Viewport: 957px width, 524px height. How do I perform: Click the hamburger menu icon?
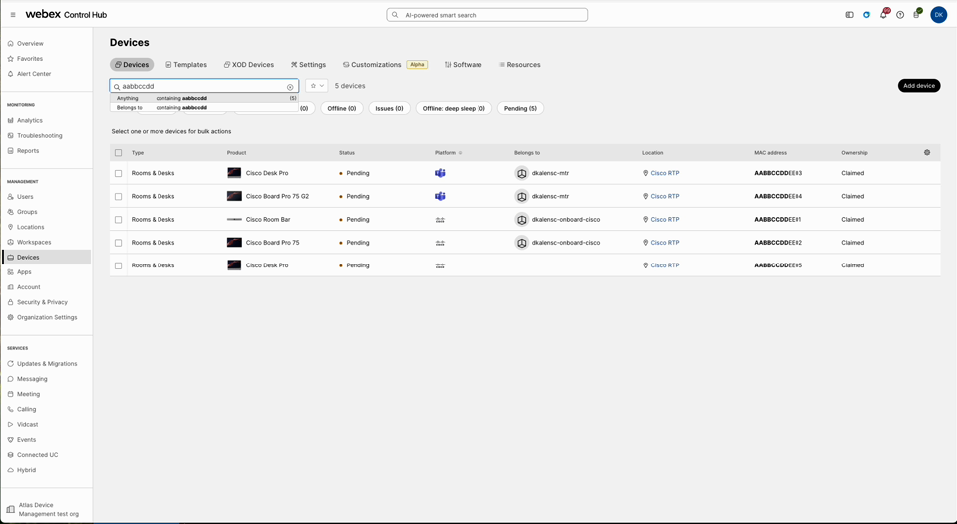point(13,15)
